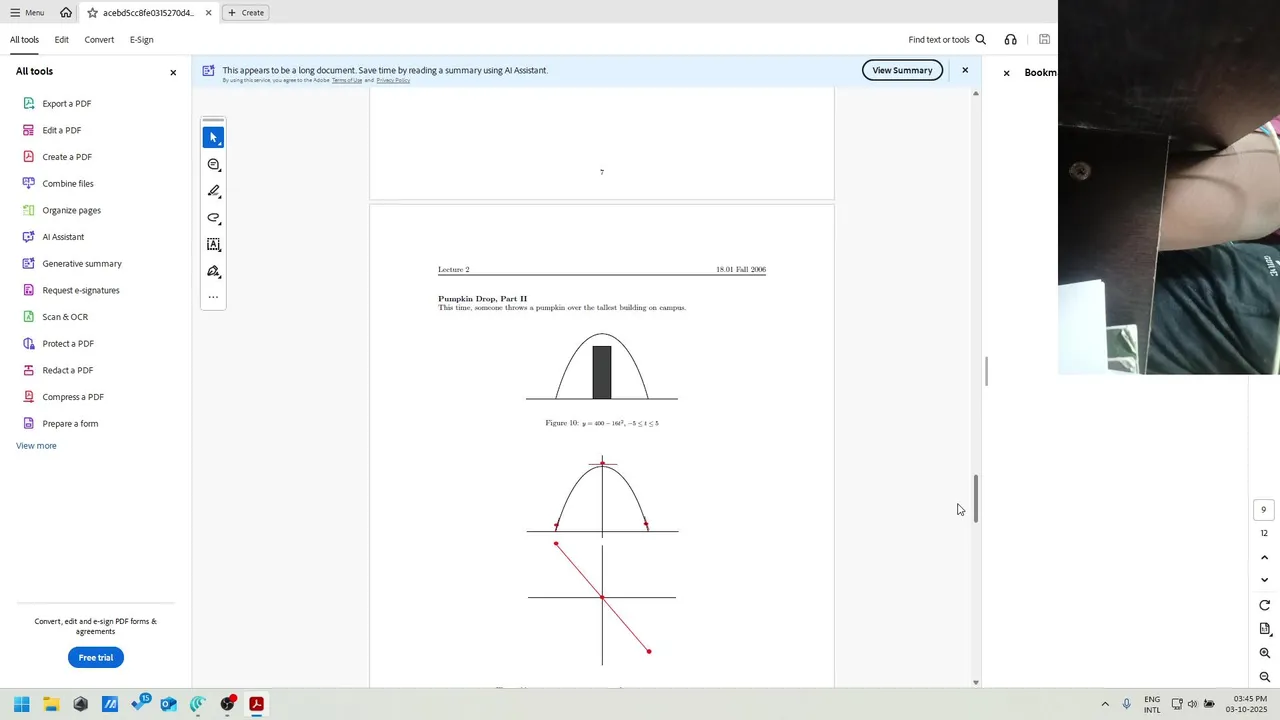Pick the Highlight pen tool

tap(213, 191)
